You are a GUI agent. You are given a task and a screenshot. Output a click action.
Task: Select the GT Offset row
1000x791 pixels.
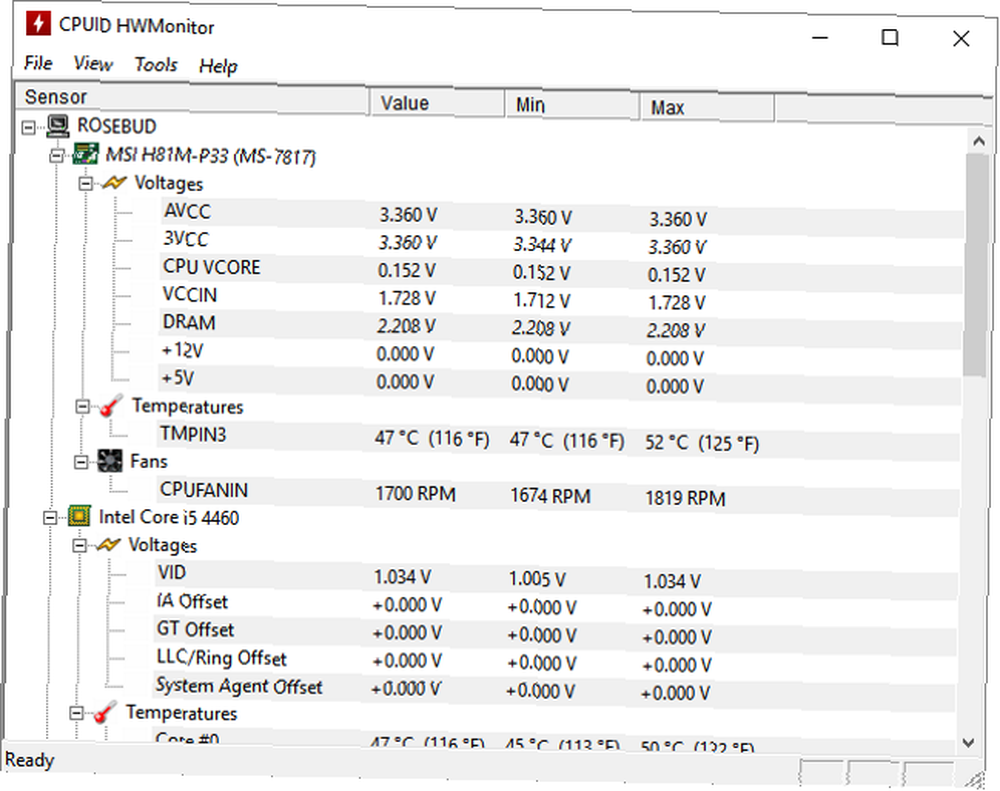click(x=555, y=633)
